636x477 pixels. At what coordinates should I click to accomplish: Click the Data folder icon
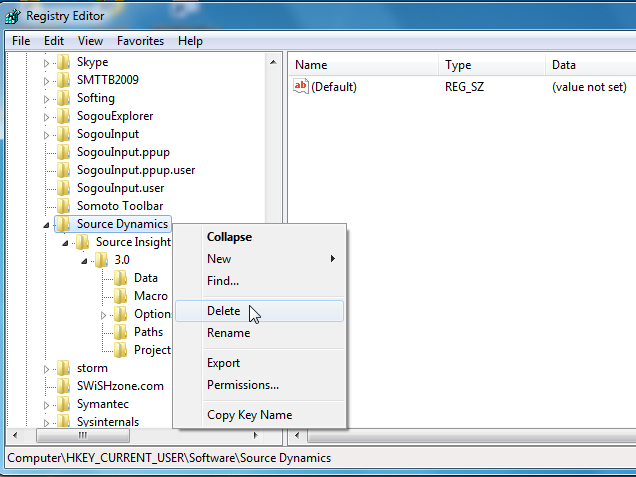(120, 278)
